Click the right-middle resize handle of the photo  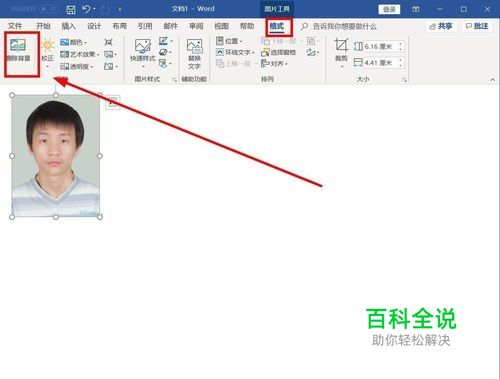(100, 156)
